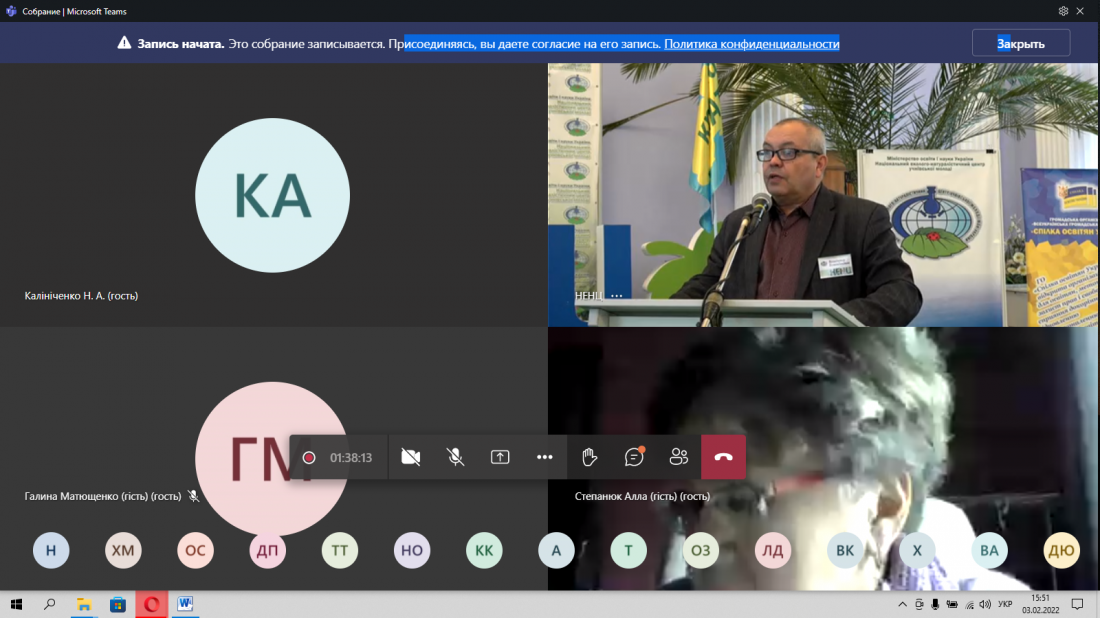Select participant avatar ЛД
The image size is (1100, 618).
coord(772,551)
